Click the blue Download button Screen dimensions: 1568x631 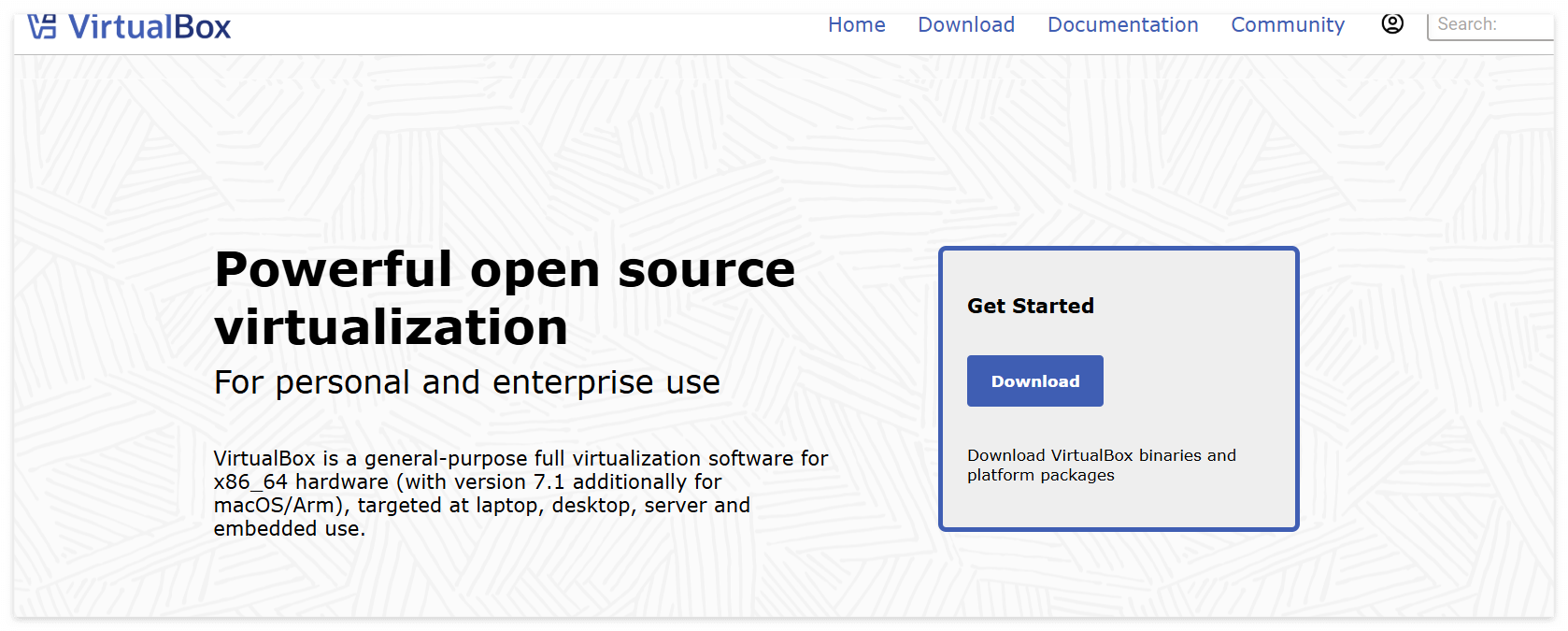(x=1034, y=380)
